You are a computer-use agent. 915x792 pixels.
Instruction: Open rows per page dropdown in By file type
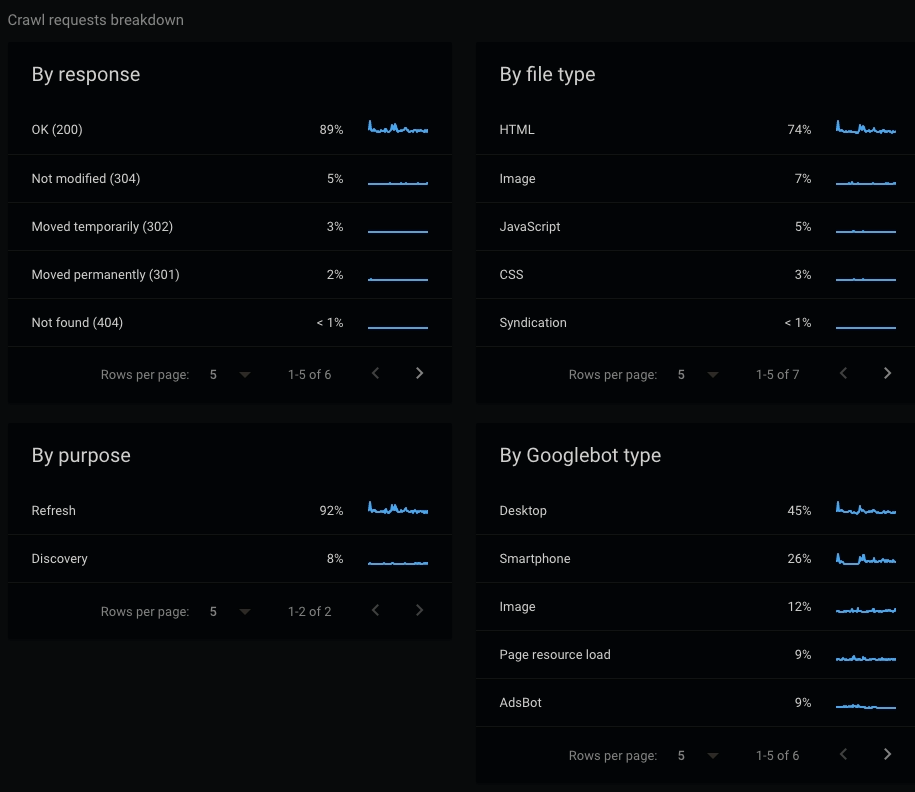pos(712,373)
